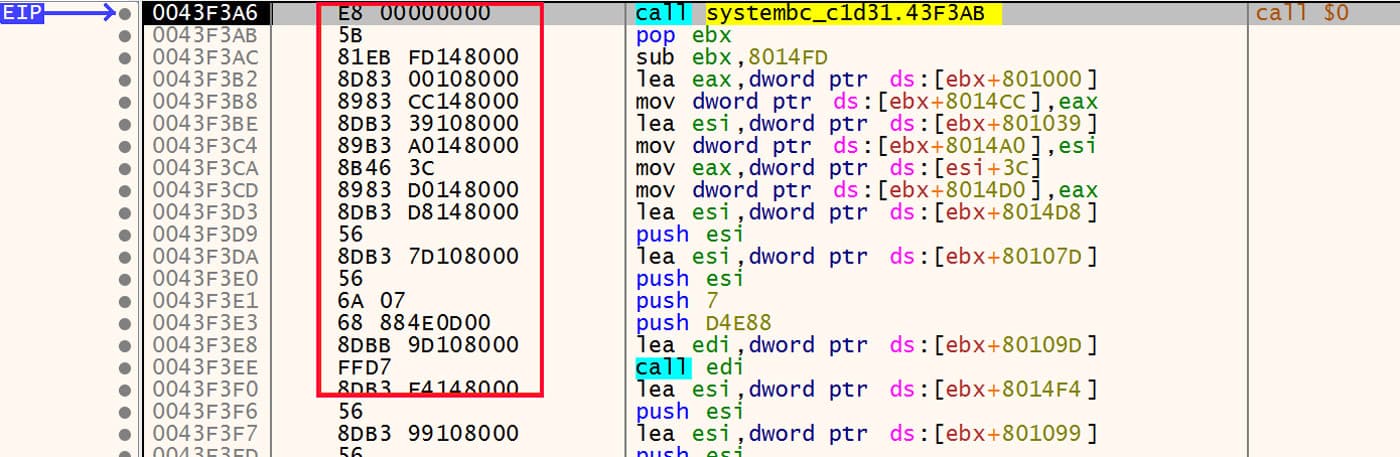
Task: Toggle breakpoint dot at address 0043F3A6
Action: (x=125, y=14)
